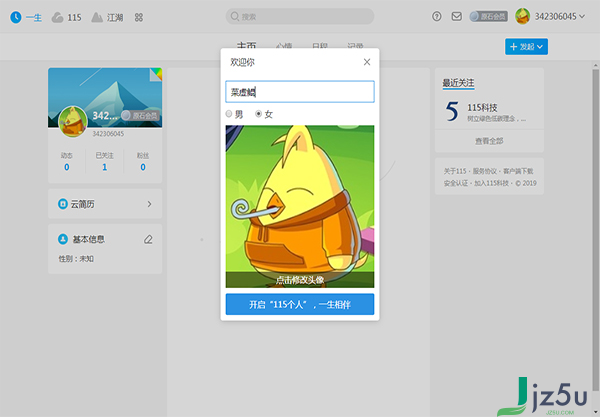Click the profile card round avatar
600x417 pixels.
coord(73,122)
